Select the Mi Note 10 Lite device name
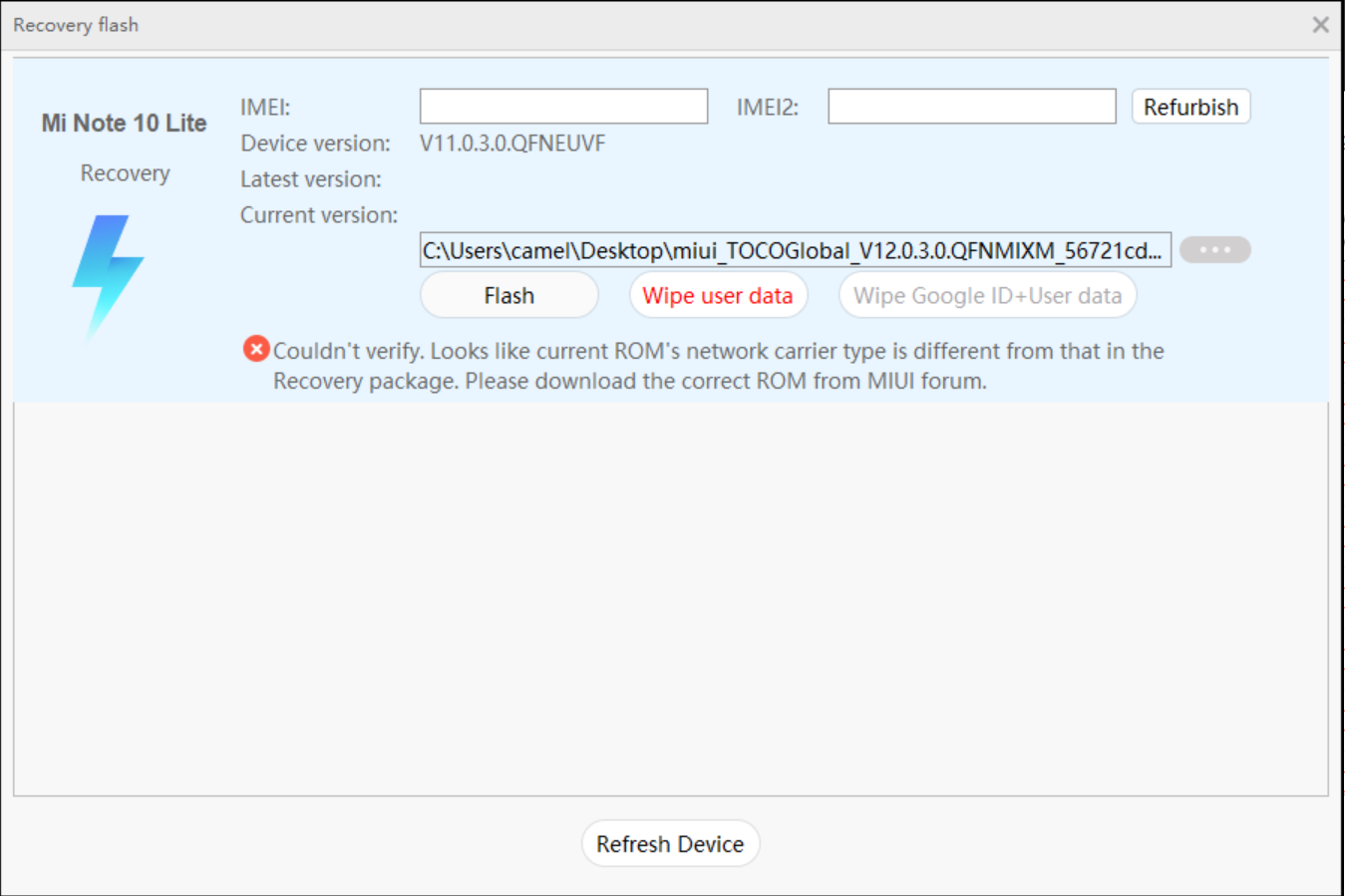Viewport: 1345px width, 896px height. [124, 124]
